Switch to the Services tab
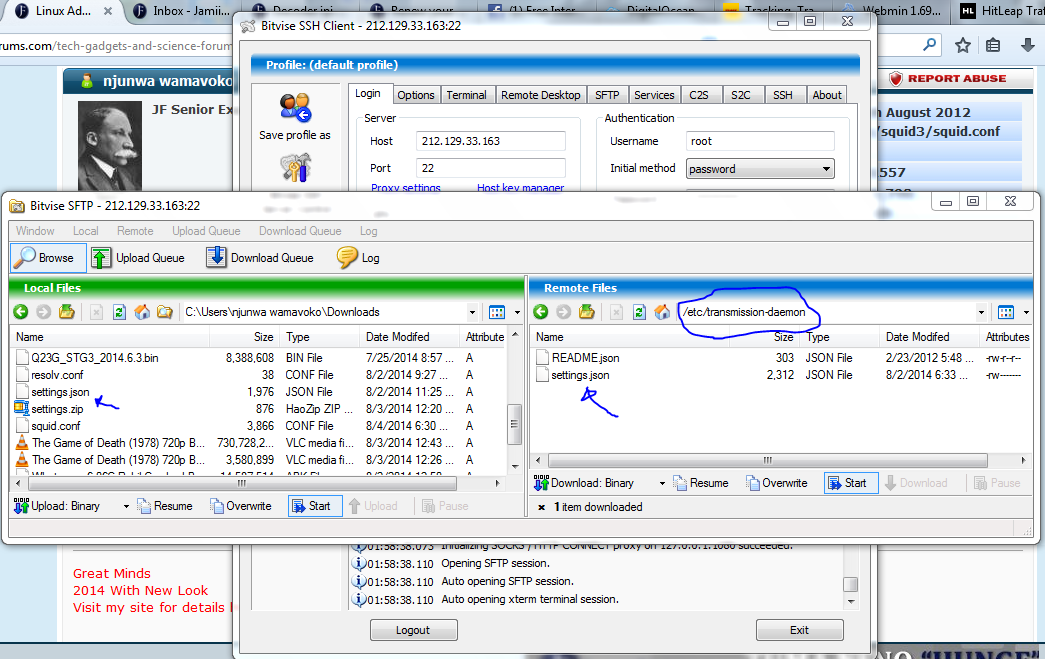The image size is (1045, 659). (x=654, y=95)
